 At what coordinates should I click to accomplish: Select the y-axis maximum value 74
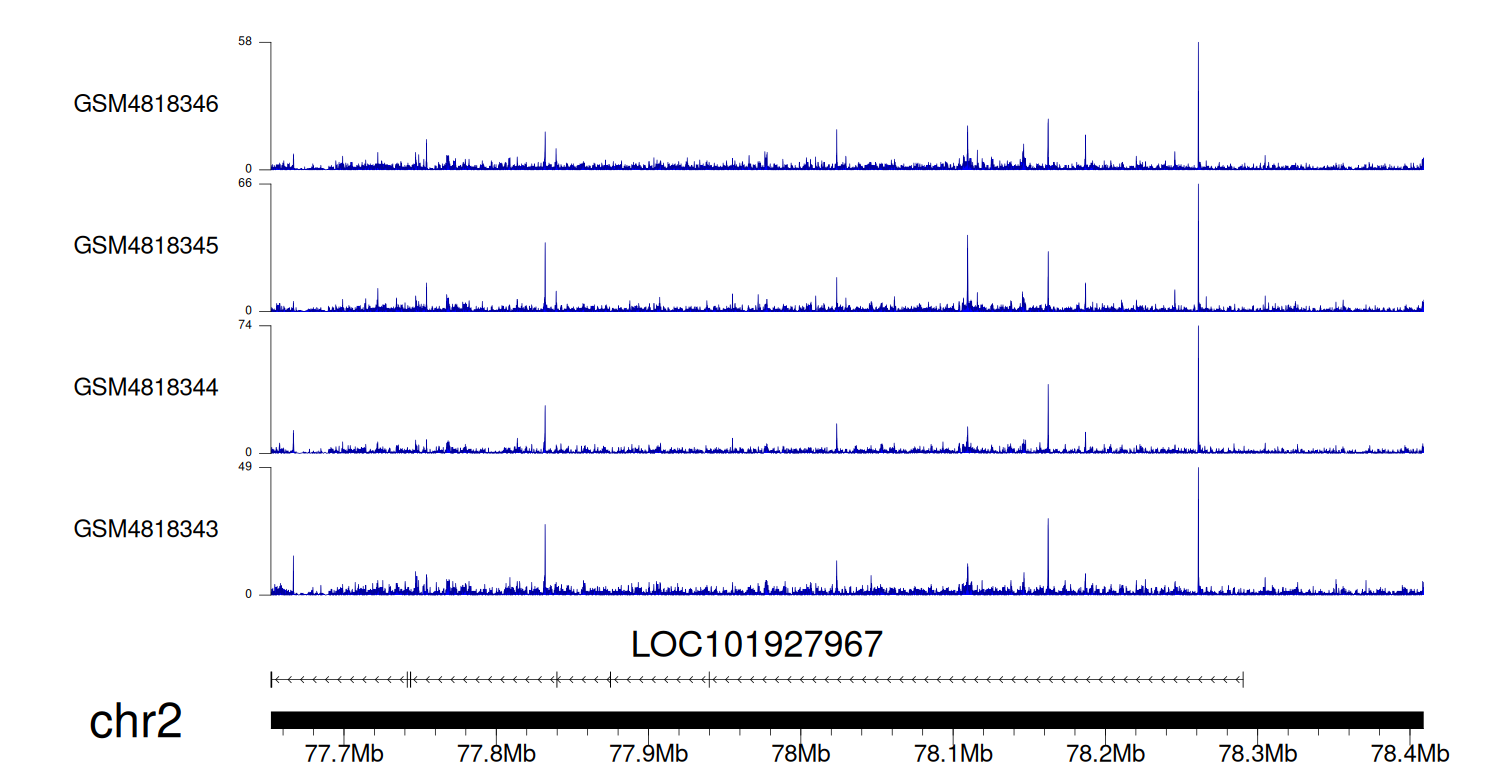coord(244,326)
